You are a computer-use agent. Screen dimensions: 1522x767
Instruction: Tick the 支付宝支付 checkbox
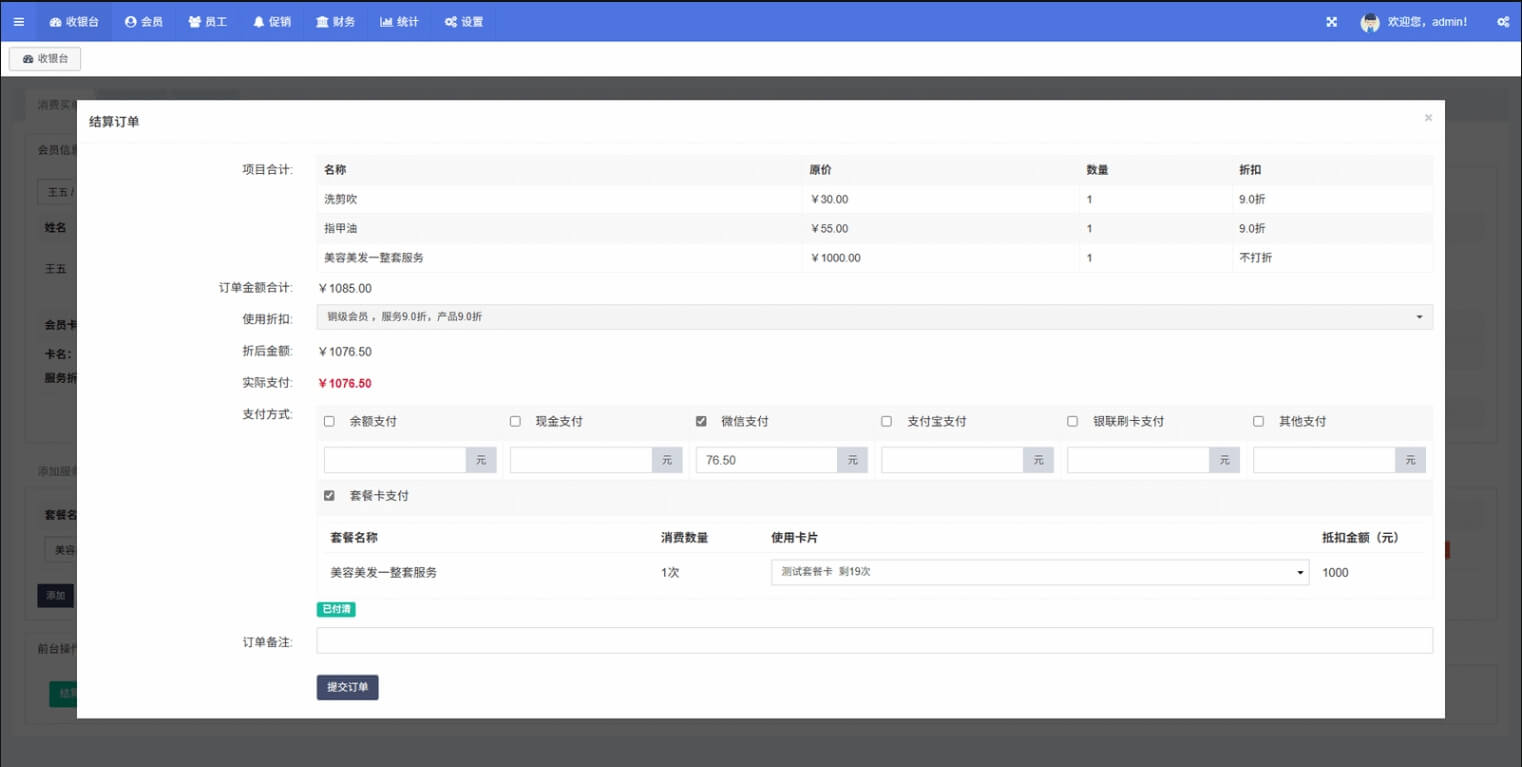[886, 421]
